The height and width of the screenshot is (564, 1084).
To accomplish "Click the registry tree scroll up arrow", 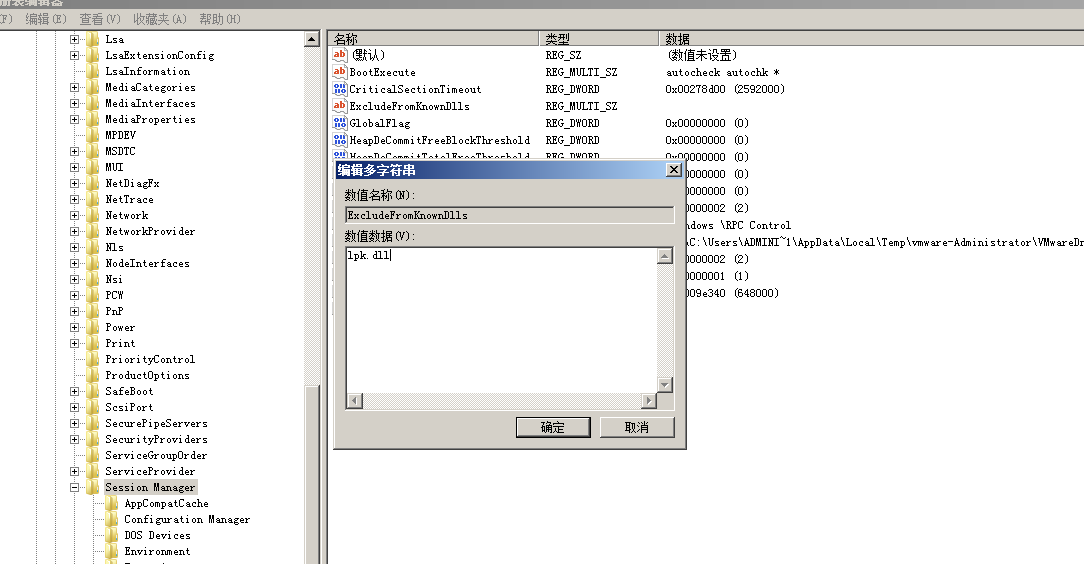I will click(312, 39).
